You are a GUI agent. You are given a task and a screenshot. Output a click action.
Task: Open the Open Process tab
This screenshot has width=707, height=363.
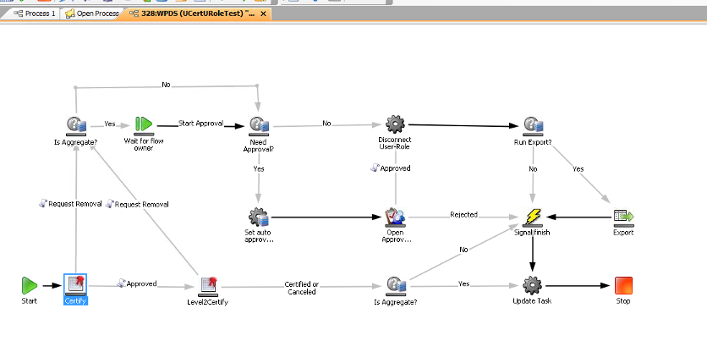click(92, 14)
